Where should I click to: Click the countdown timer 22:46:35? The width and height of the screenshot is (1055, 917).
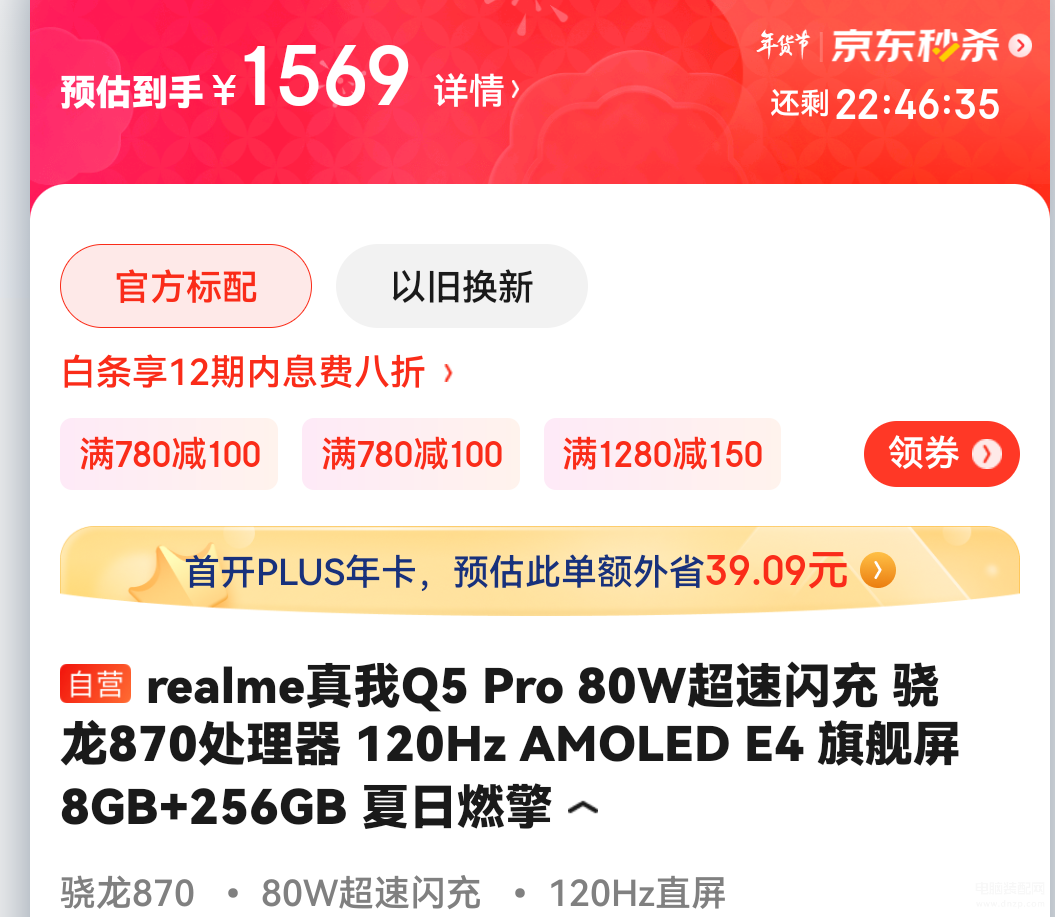(x=918, y=106)
